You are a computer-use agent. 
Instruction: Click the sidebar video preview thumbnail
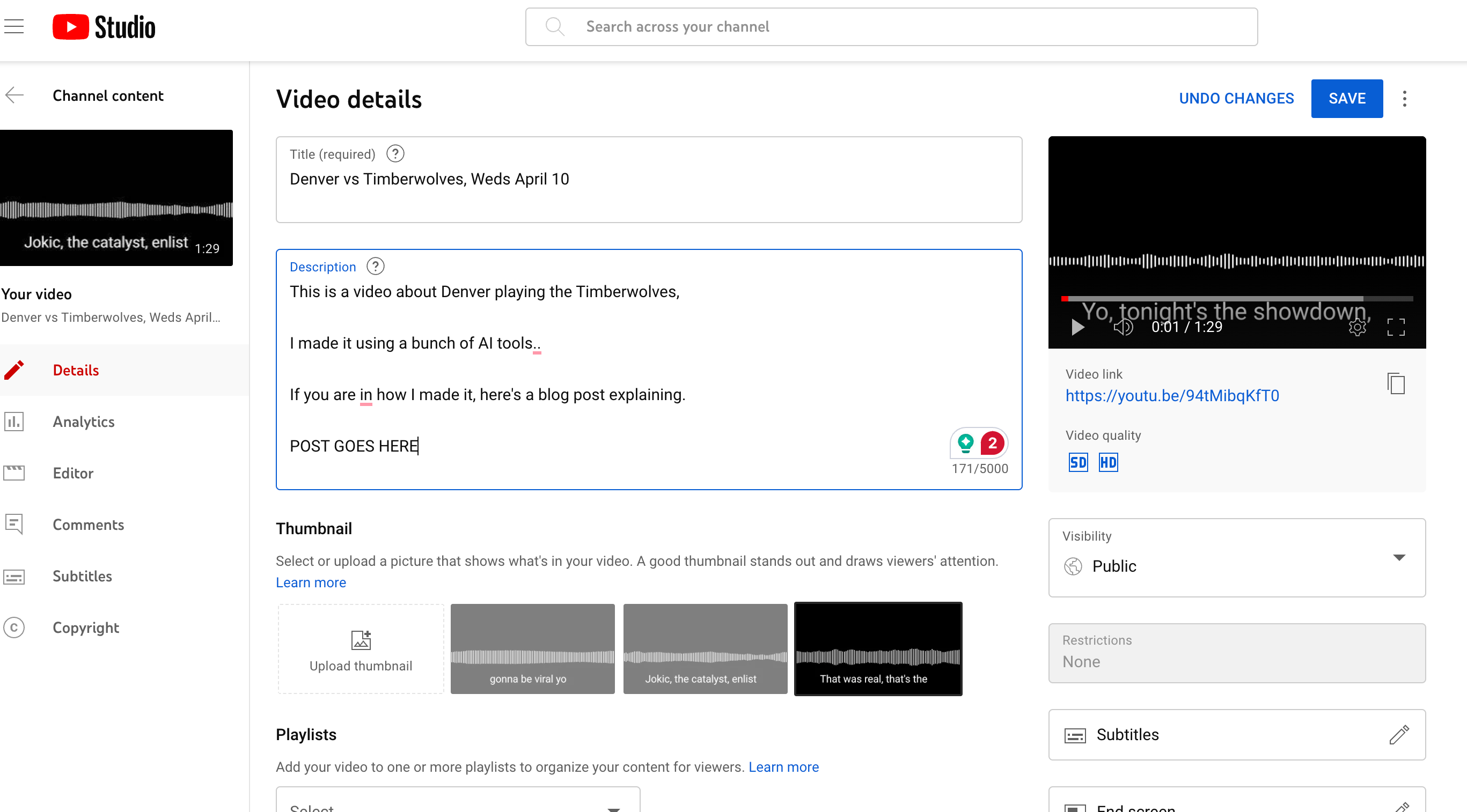coord(116,197)
